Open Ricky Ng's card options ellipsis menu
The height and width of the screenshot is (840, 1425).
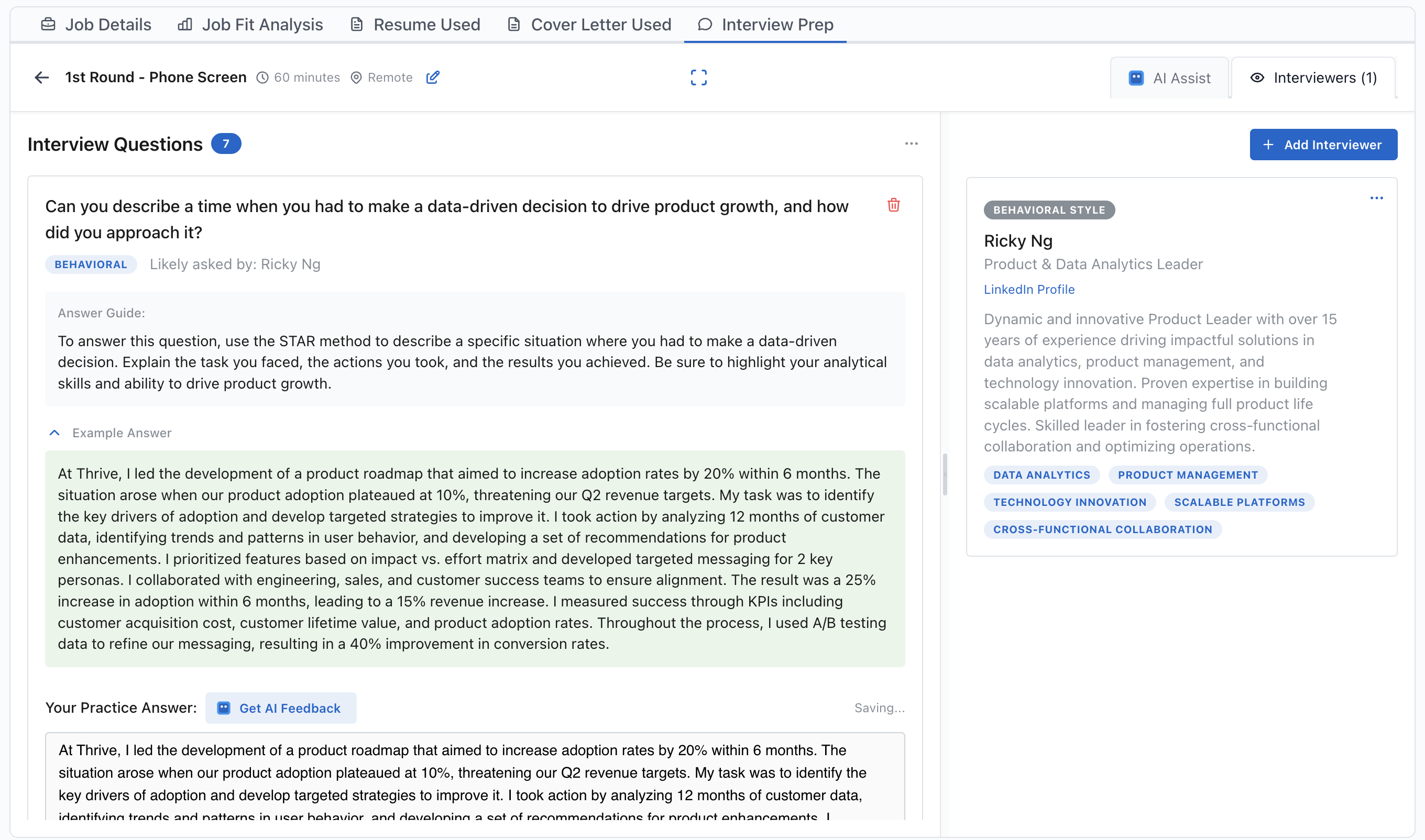pyautogui.click(x=1377, y=197)
